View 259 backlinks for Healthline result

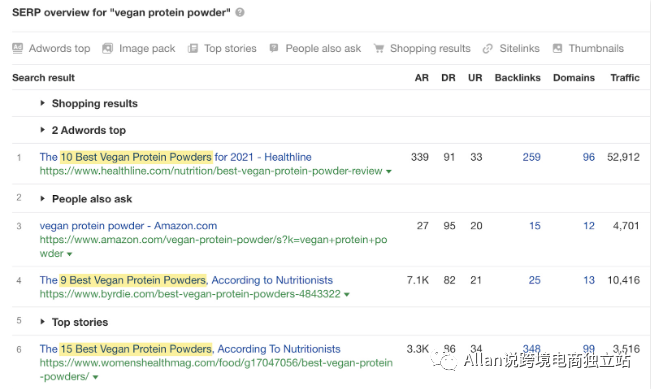531,157
